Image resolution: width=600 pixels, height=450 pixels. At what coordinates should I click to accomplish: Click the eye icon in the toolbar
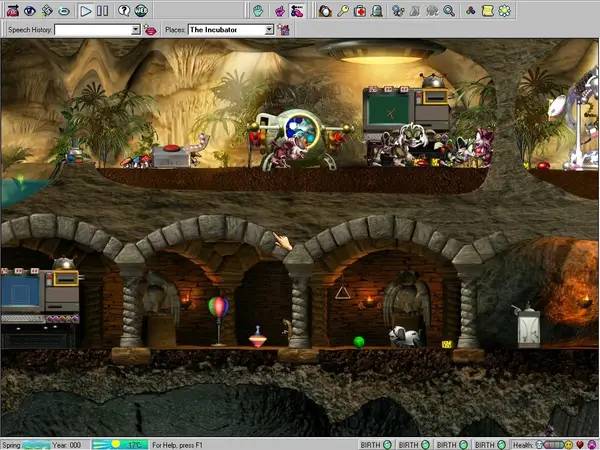[29, 10]
